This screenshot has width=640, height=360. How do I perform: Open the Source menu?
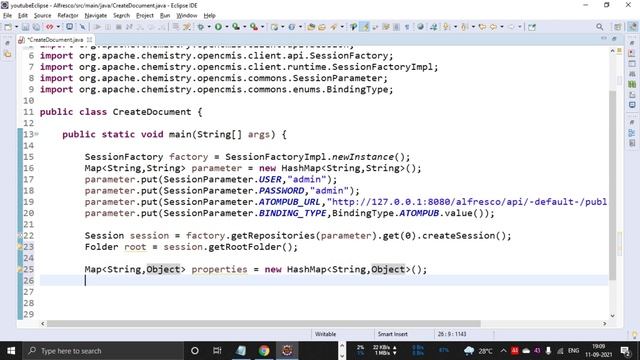[x=42, y=16]
